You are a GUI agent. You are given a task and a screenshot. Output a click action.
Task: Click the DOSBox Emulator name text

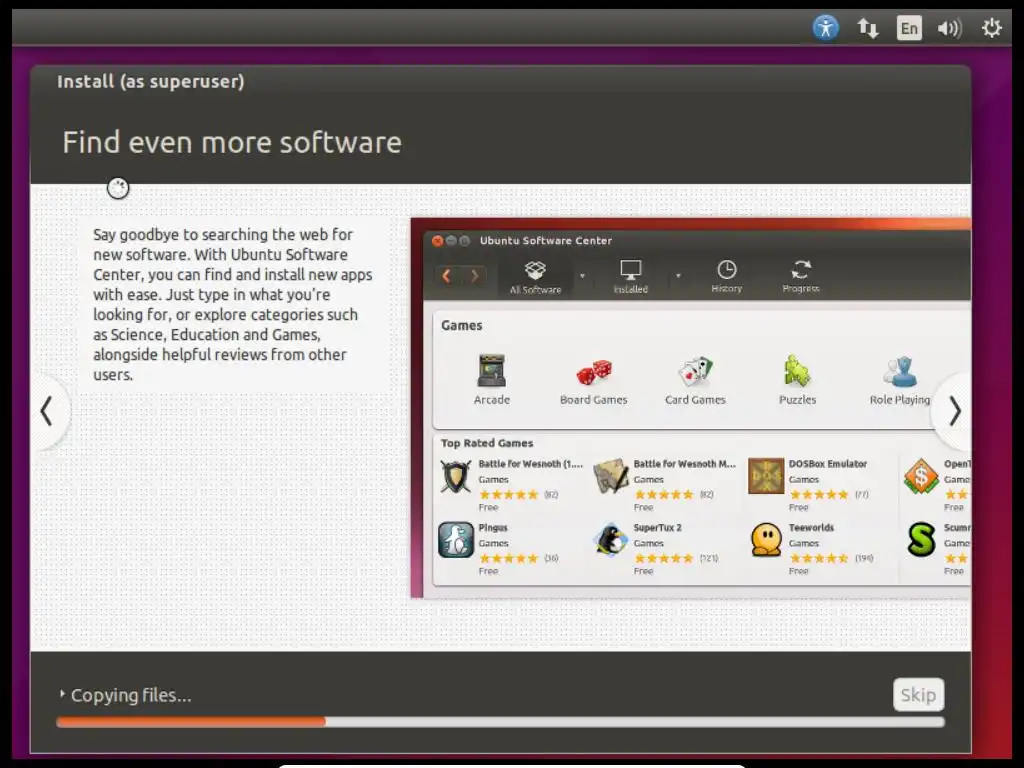coord(827,464)
